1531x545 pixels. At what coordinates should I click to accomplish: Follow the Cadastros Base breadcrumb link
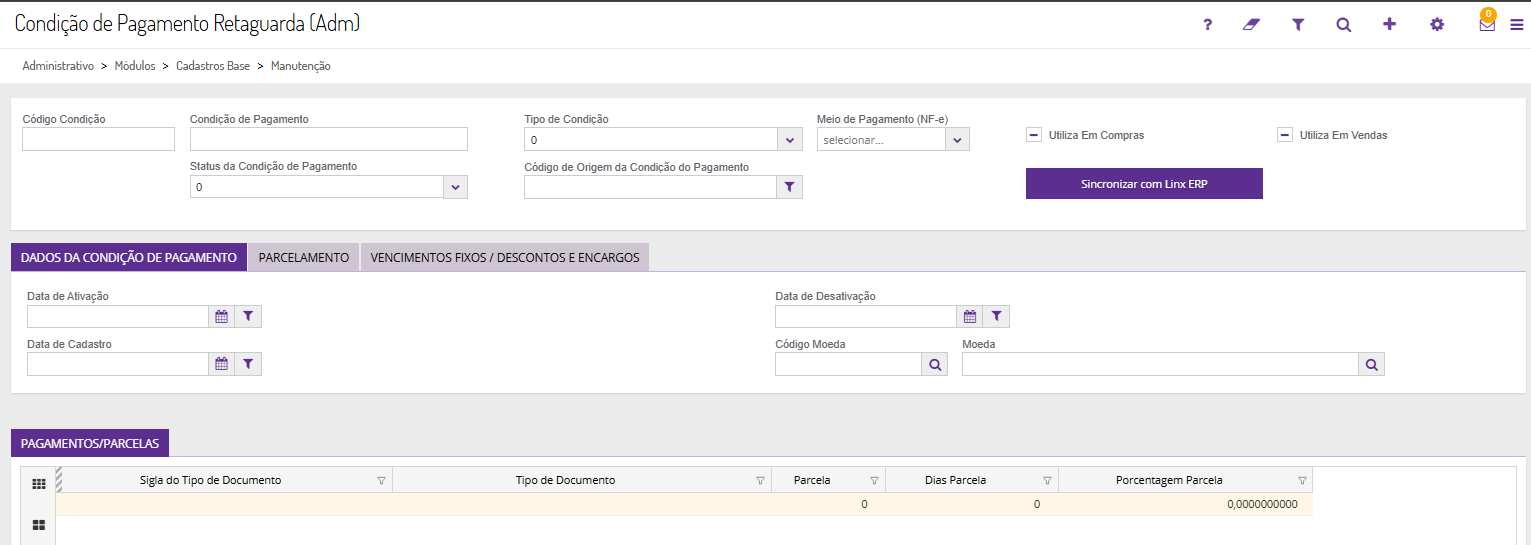point(212,66)
